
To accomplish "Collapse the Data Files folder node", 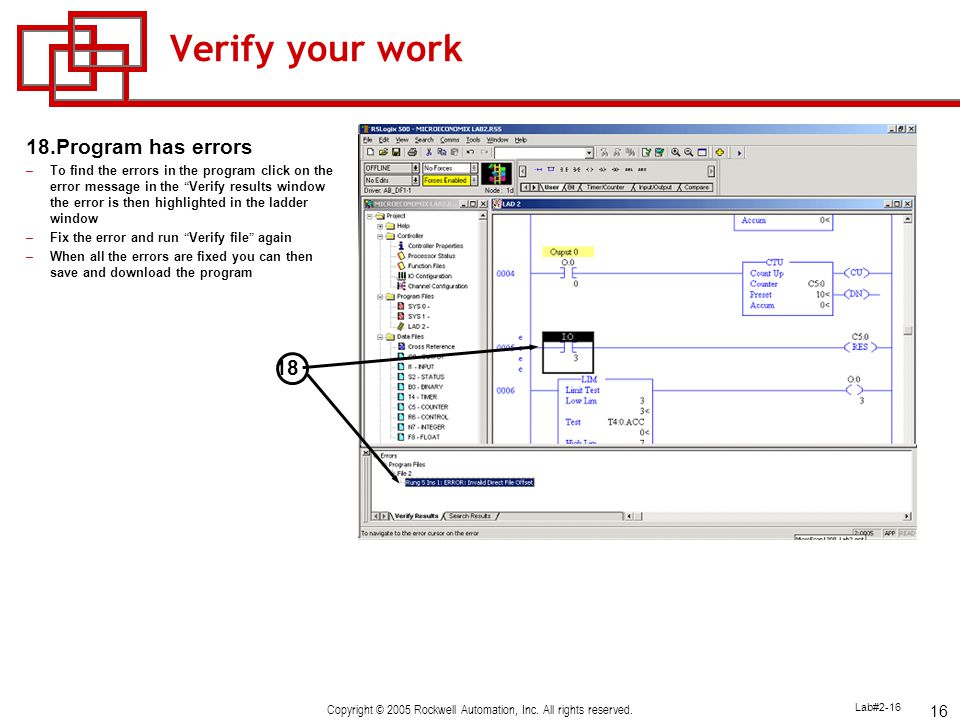I will point(380,337).
